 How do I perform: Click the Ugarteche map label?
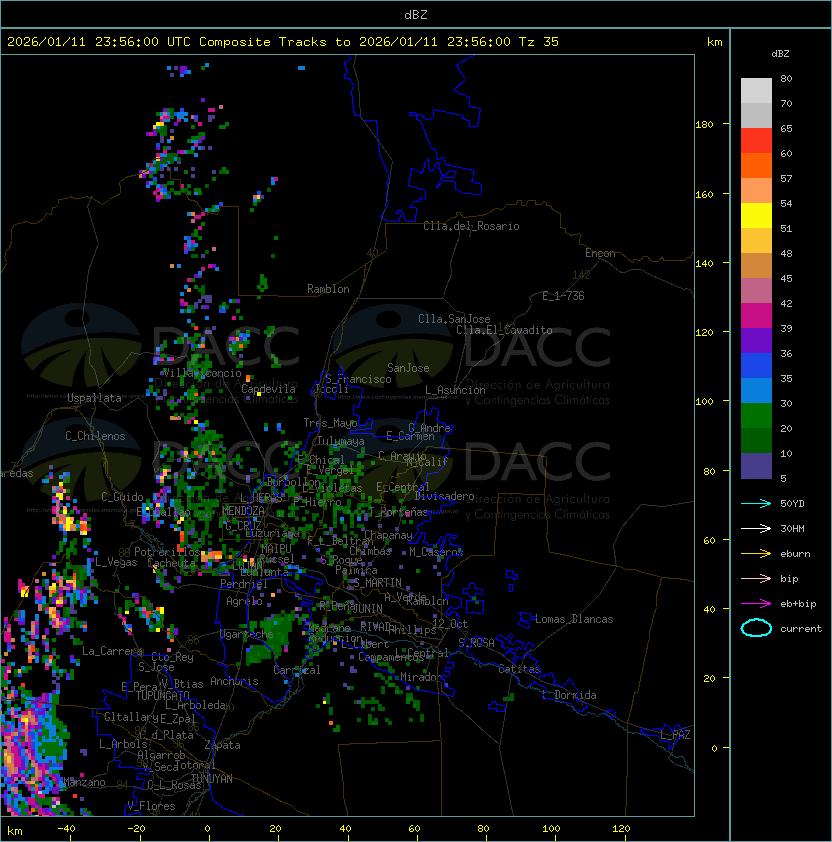[247, 634]
